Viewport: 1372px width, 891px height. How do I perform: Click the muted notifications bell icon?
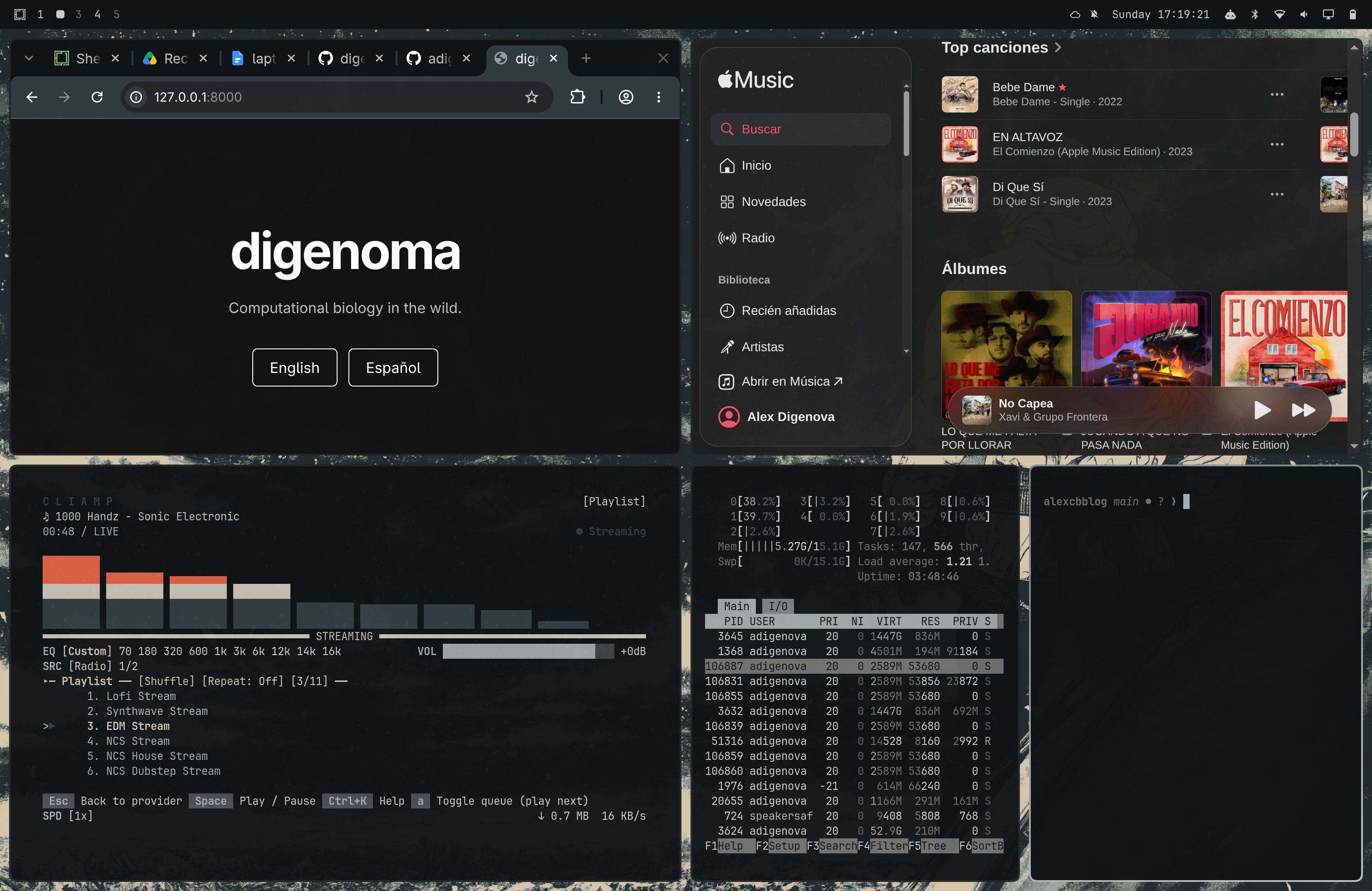pyautogui.click(x=1093, y=15)
